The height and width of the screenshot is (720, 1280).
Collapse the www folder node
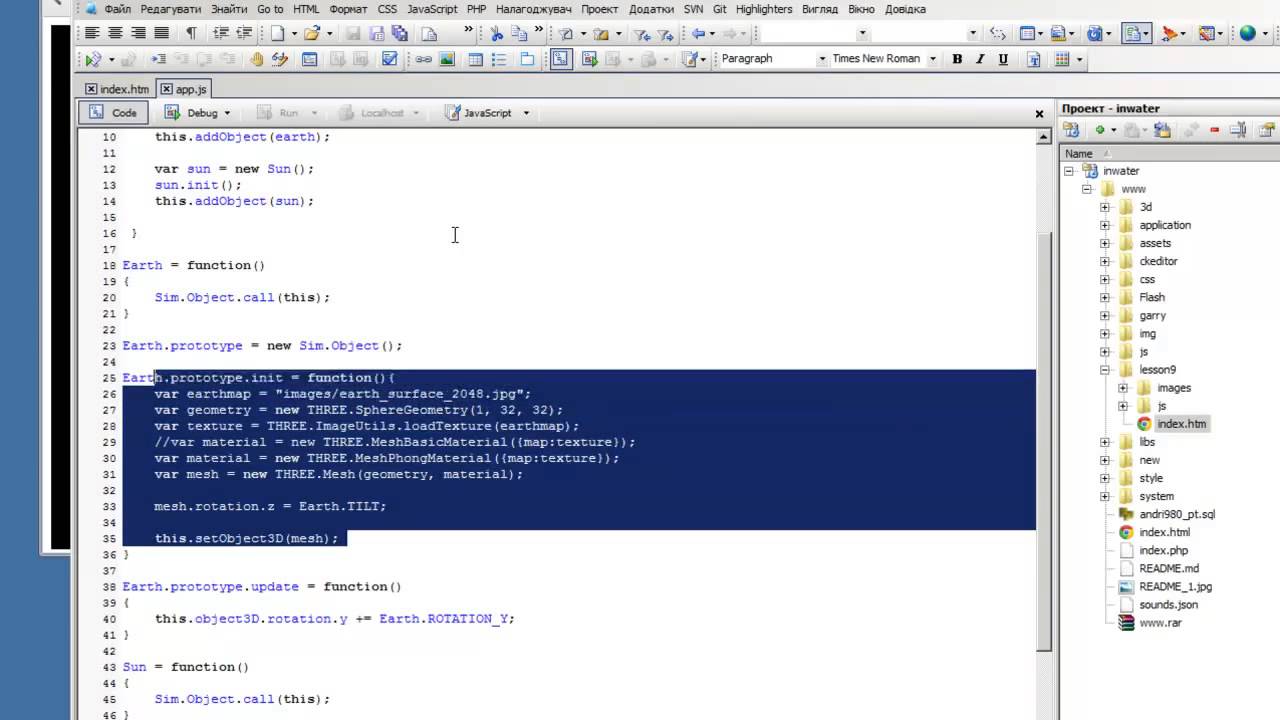coord(1086,189)
